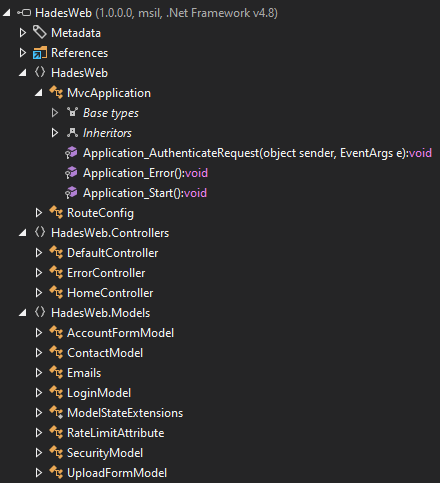Select the Application_Error method entry
Image resolution: width=440 pixels, height=483 pixels.
point(145,173)
